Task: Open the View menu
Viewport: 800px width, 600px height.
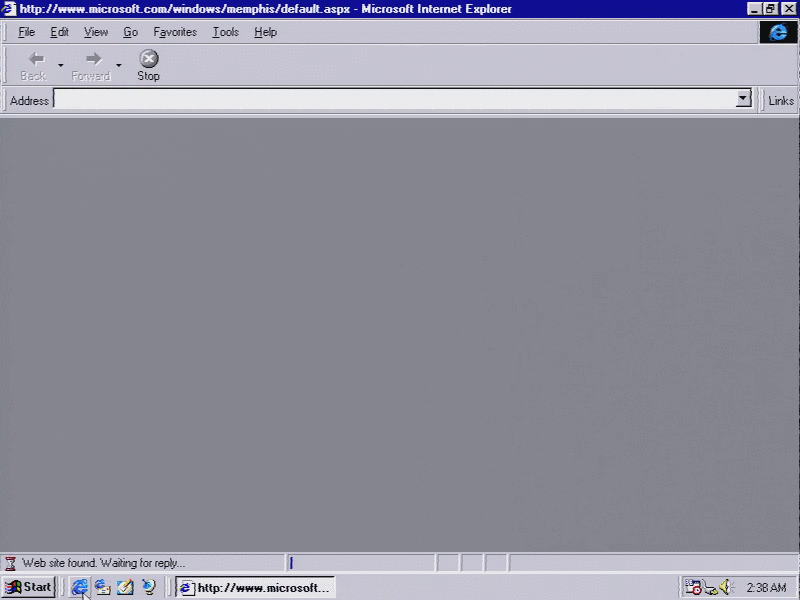Action: click(95, 32)
